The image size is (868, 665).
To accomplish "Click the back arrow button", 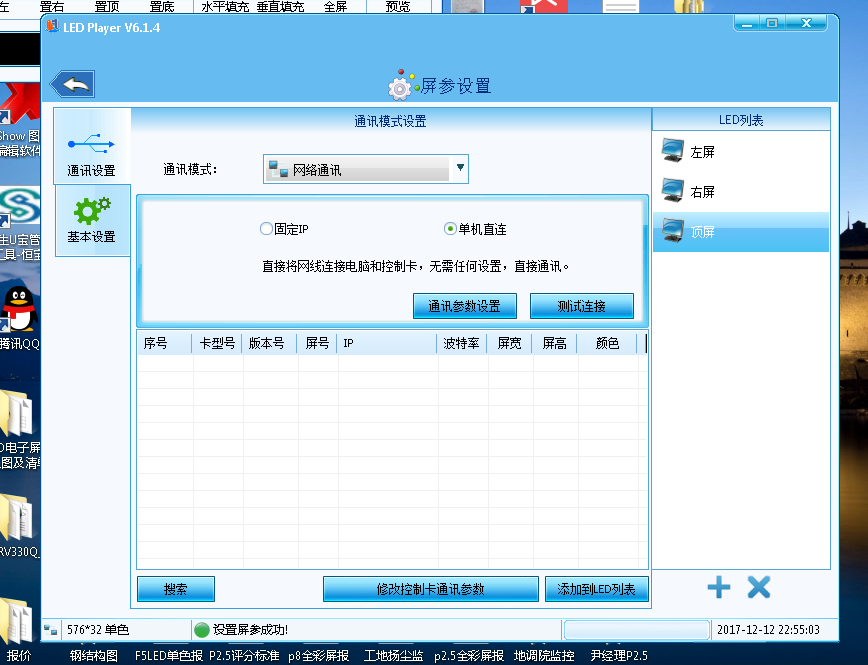I will pyautogui.click(x=72, y=84).
